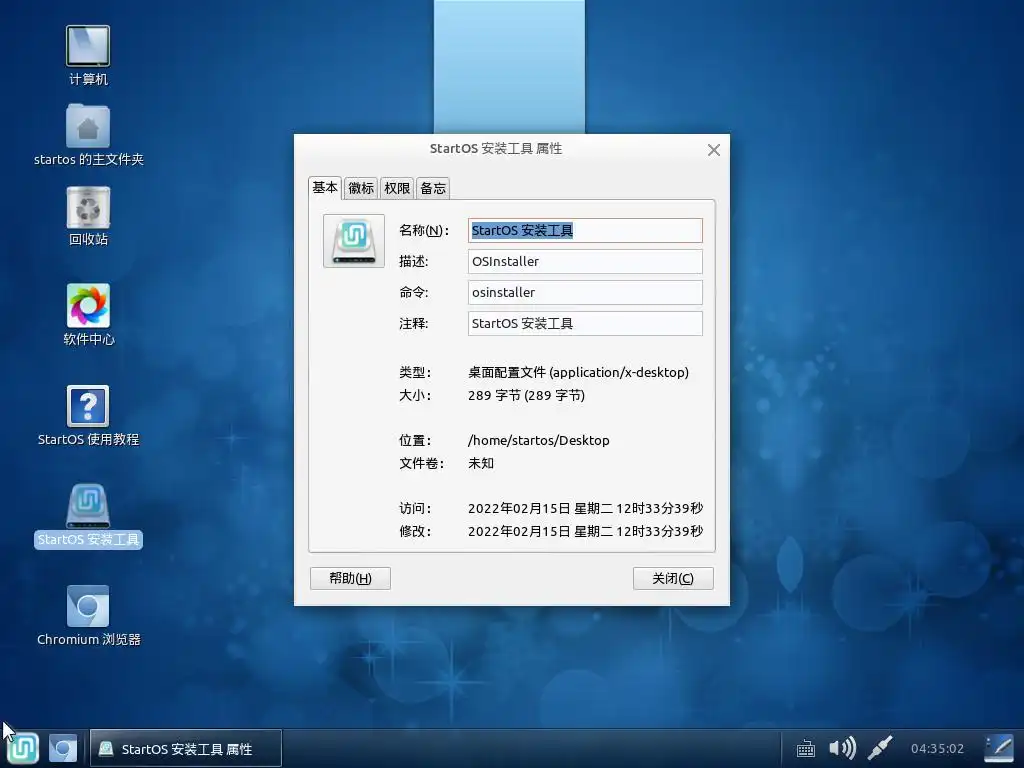Viewport: 1024px width, 768px height.
Task: Click the volume speaker tray icon
Action: tap(842, 748)
